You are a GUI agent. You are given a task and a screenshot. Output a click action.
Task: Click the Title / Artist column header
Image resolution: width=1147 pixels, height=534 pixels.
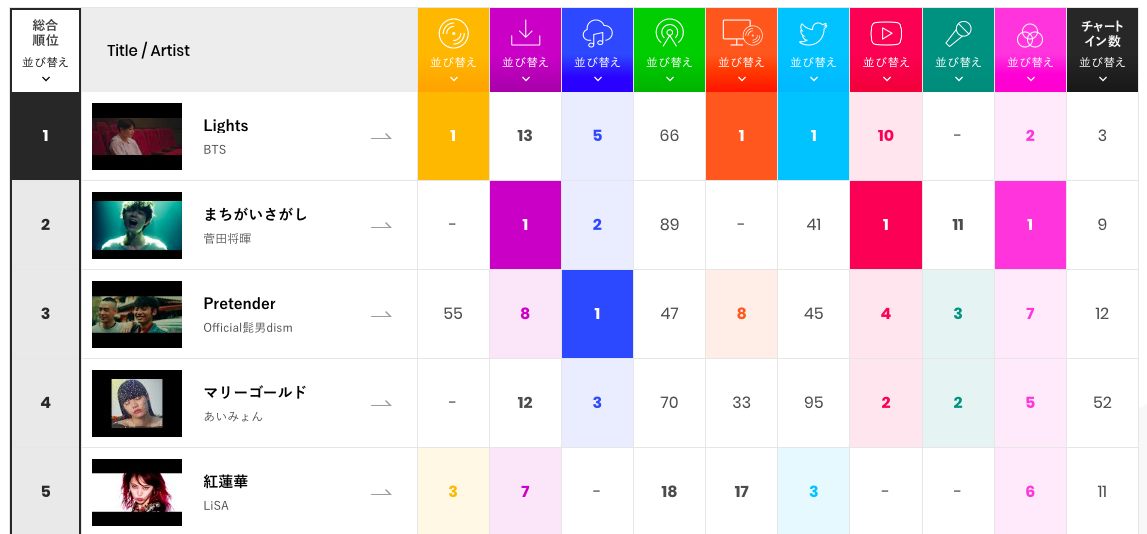coord(148,51)
